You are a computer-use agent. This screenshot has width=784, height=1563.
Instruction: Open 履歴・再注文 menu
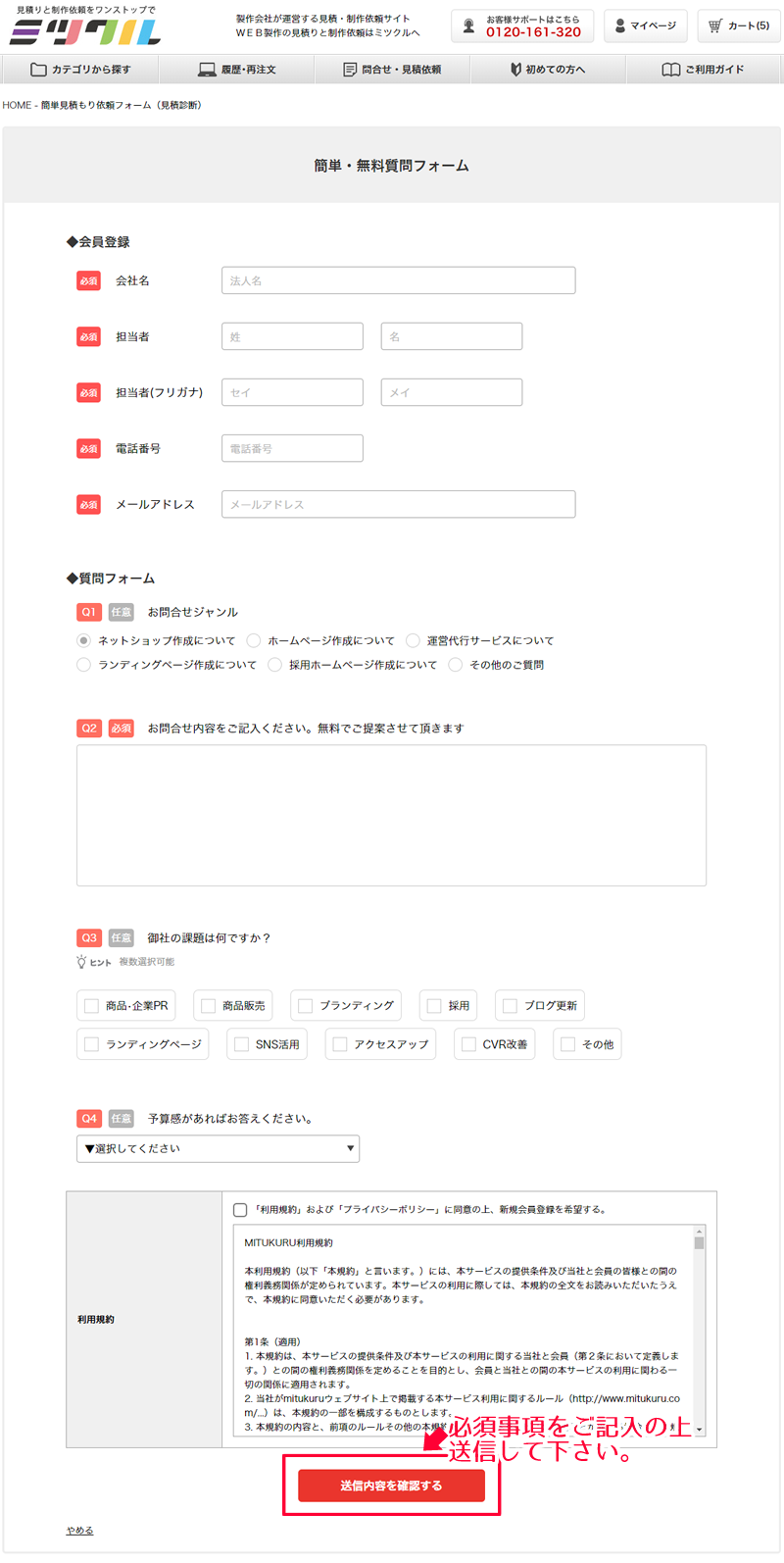[235, 70]
